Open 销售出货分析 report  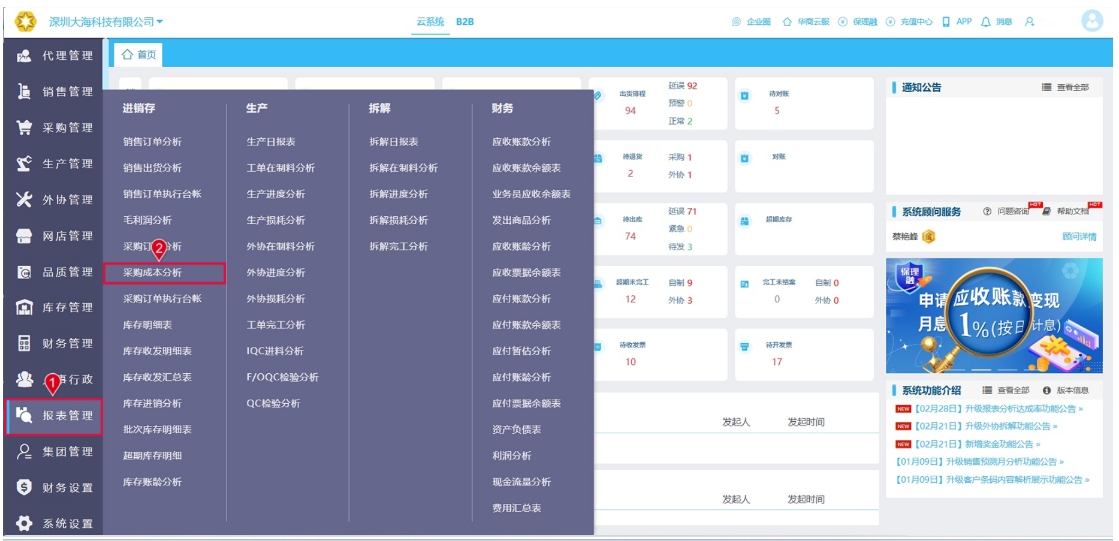click(x=152, y=168)
